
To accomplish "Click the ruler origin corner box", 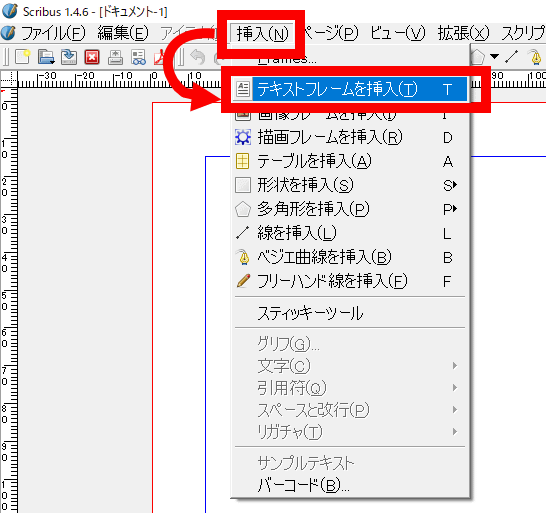I will pyautogui.click(x=9, y=80).
